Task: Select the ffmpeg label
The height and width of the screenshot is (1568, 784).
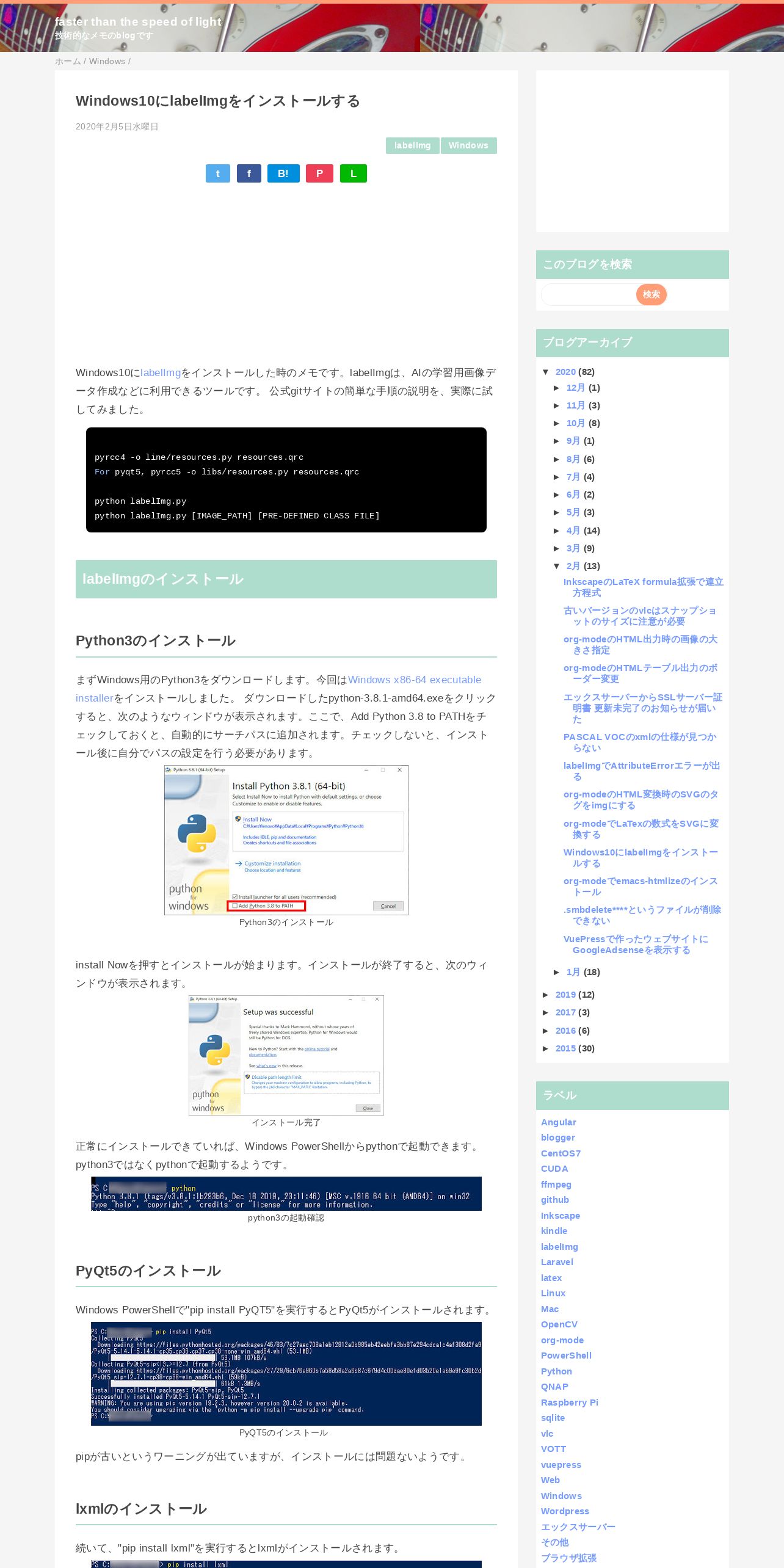Action: [x=556, y=1185]
